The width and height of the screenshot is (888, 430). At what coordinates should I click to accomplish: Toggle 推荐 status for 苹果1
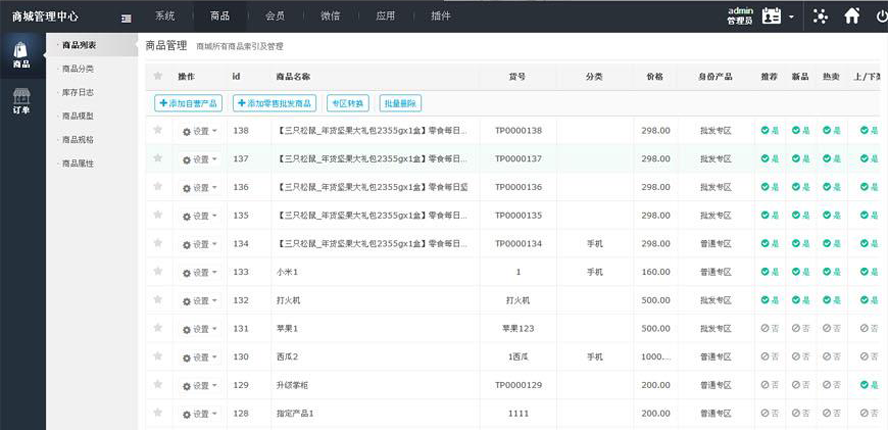tap(770, 329)
